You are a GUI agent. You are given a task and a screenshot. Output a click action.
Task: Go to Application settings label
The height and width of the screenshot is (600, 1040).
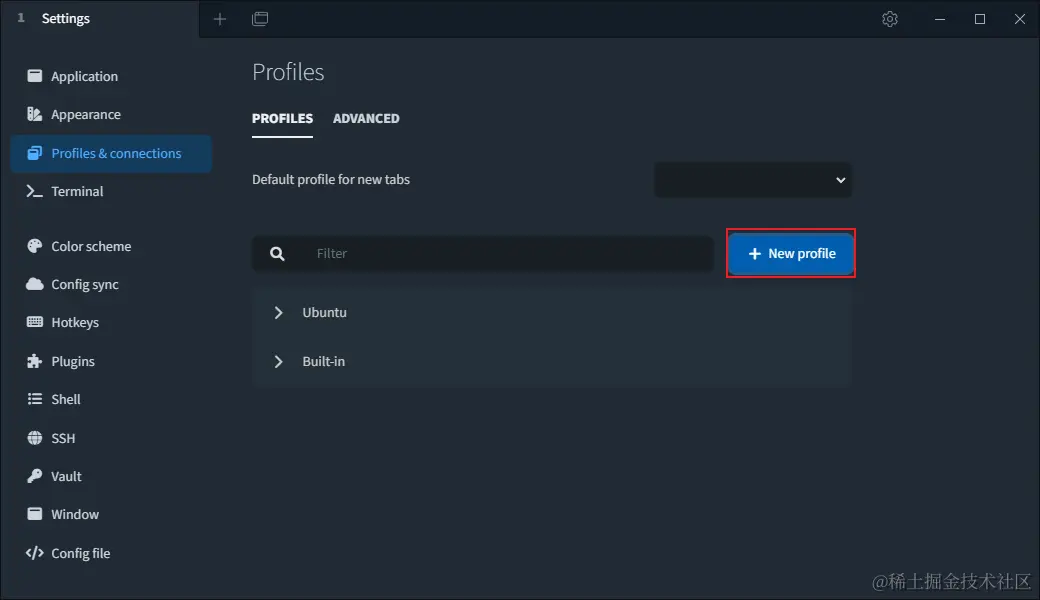pyautogui.click(x=85, y=76)
